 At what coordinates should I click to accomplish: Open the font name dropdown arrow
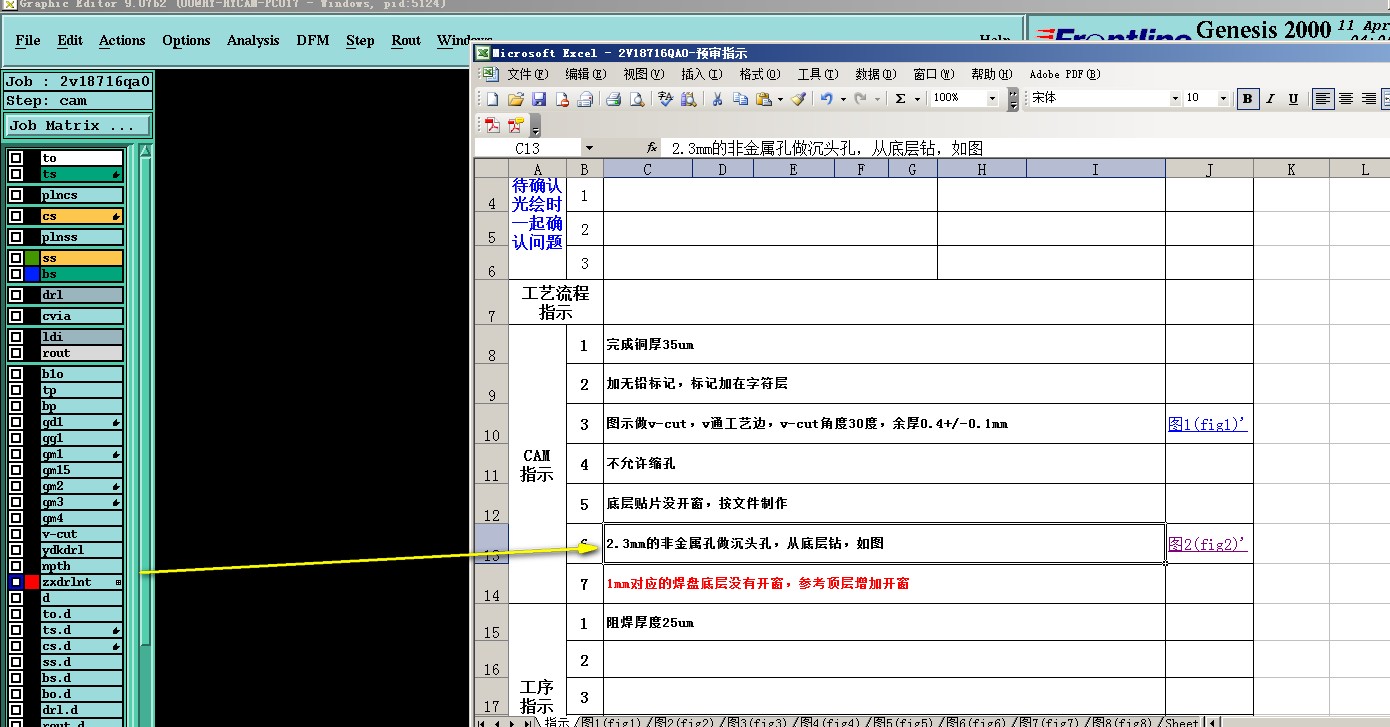click(x=1175, y=99)
